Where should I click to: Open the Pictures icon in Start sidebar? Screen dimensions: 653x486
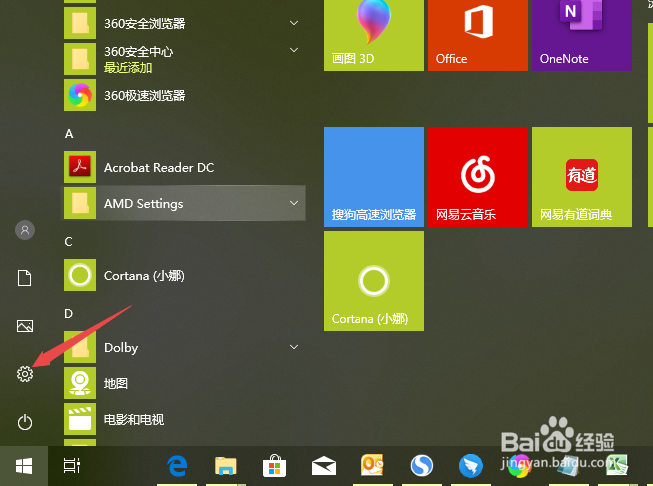click(x=25, y=326)
